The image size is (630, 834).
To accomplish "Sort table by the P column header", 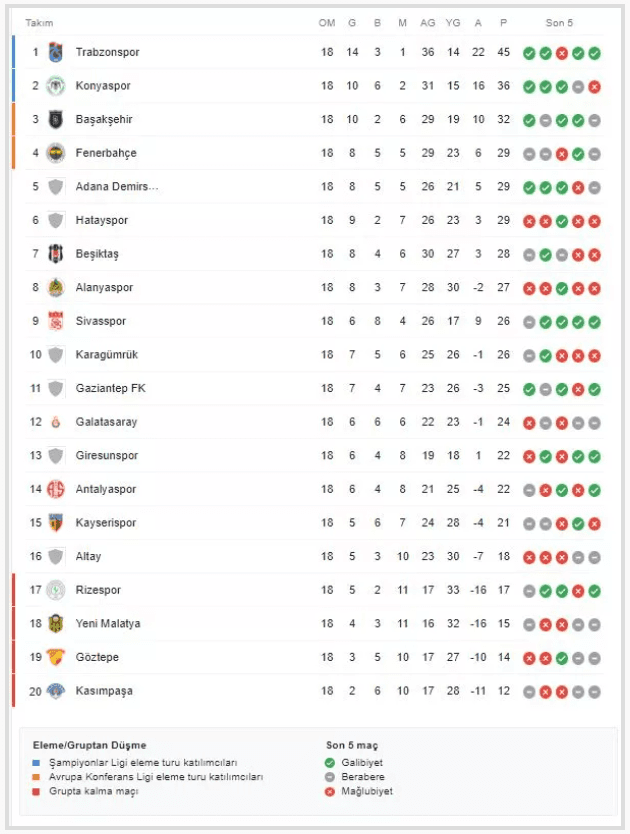I will coord(503,23).
